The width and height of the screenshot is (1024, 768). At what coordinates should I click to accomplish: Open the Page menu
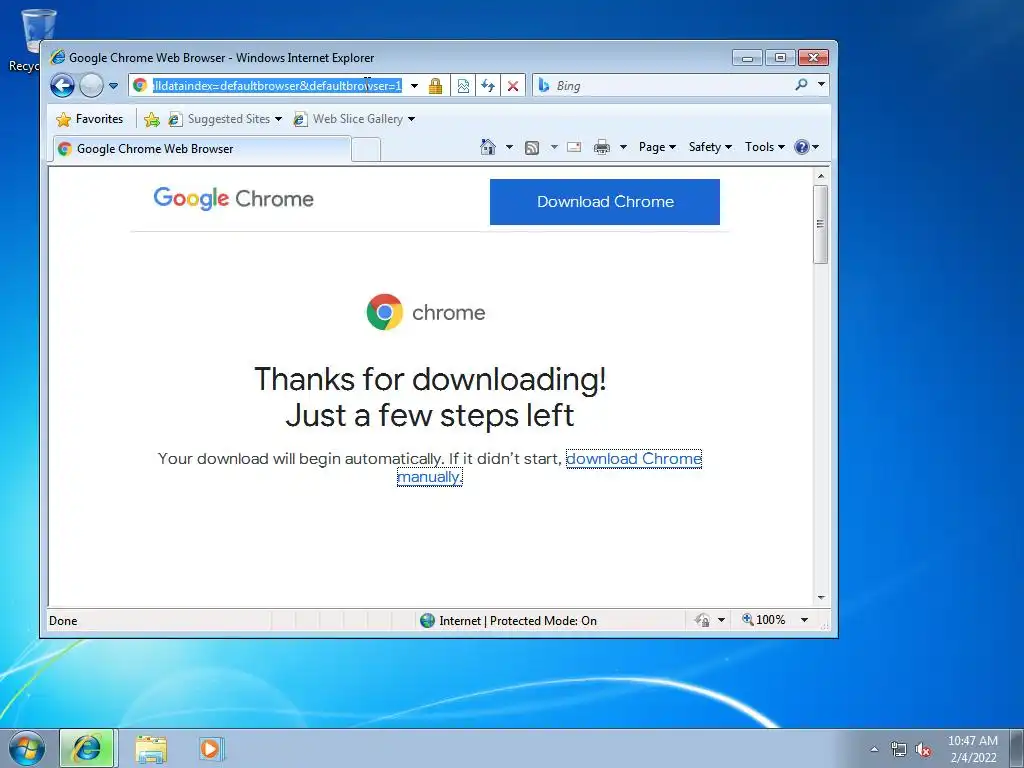tap(657, 147)
